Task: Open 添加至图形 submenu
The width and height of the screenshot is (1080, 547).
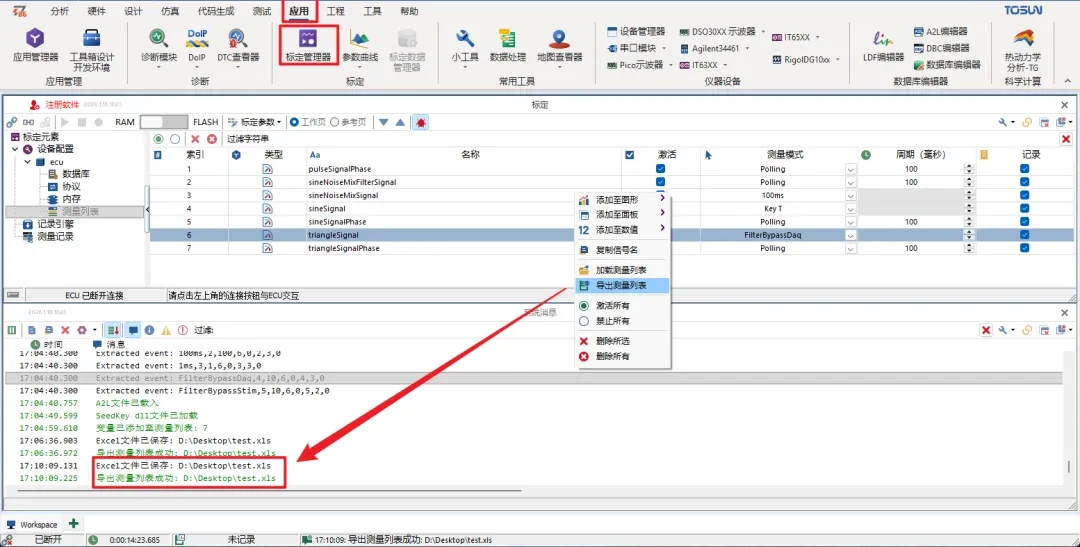Action: [x=623, y=200]
